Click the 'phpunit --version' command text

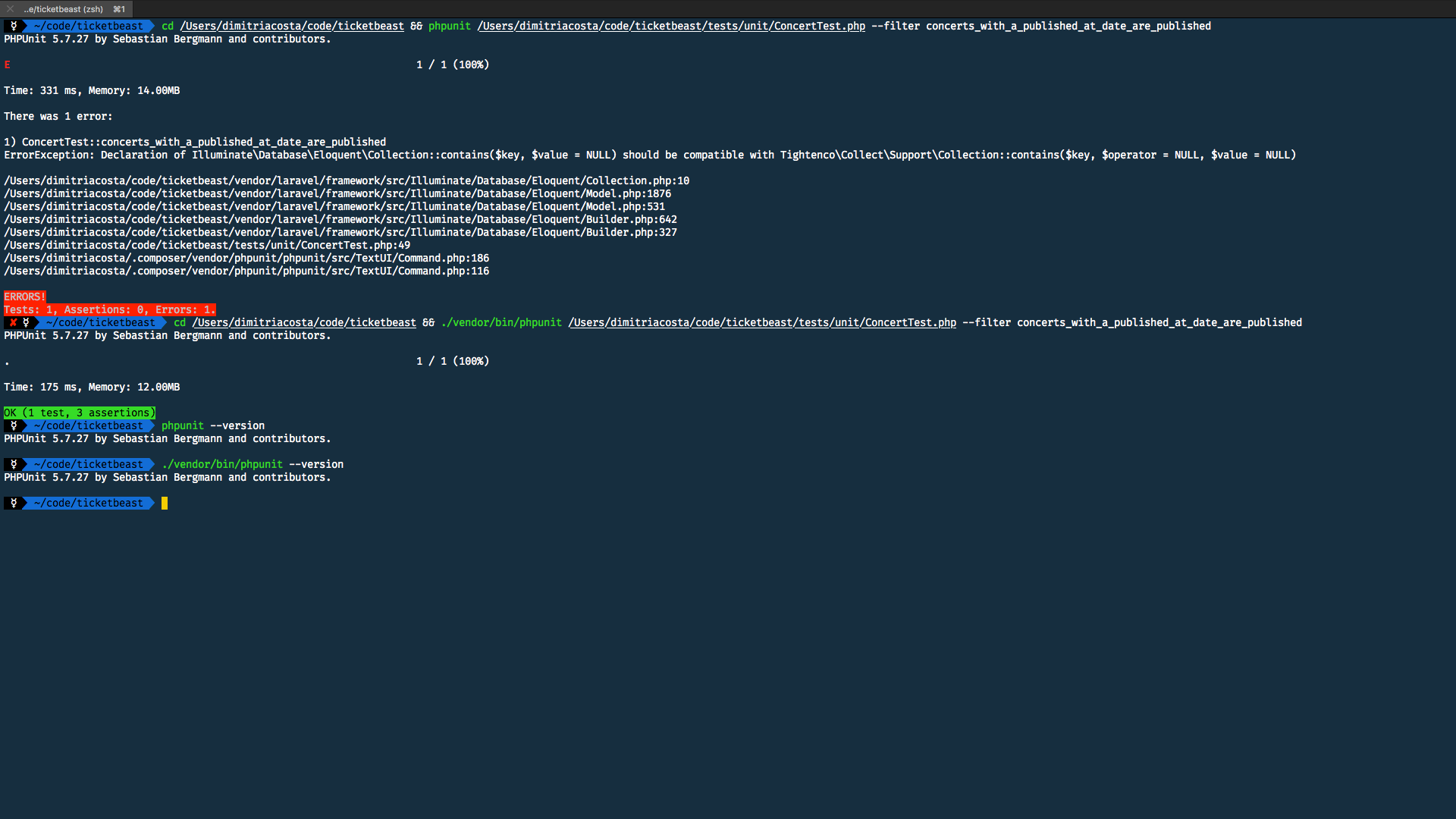213,425
